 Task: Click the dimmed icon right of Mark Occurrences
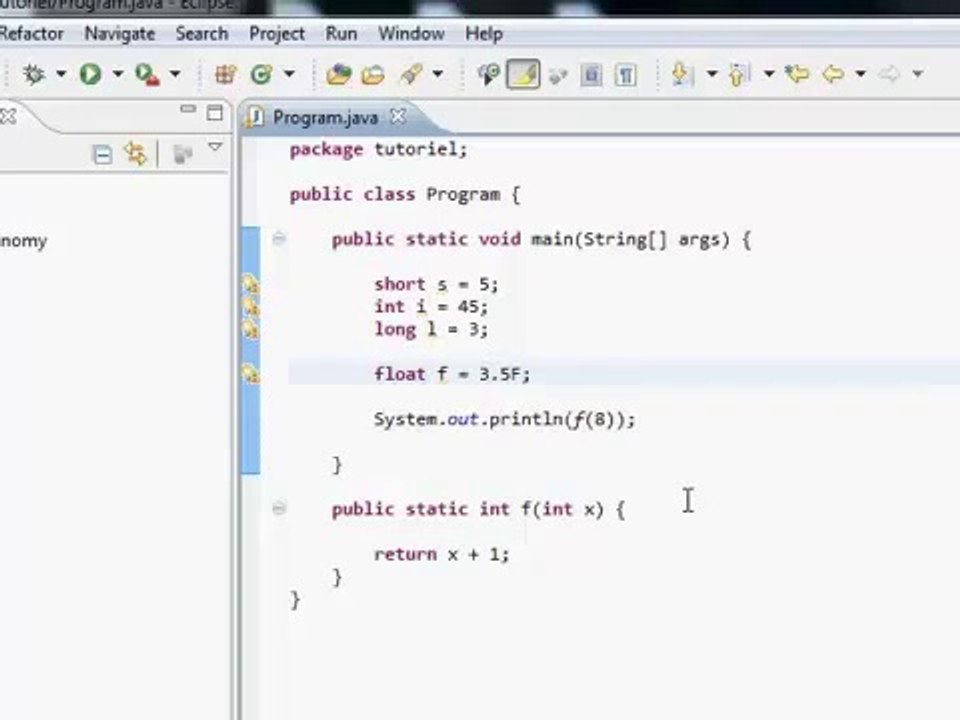[558, 75]
